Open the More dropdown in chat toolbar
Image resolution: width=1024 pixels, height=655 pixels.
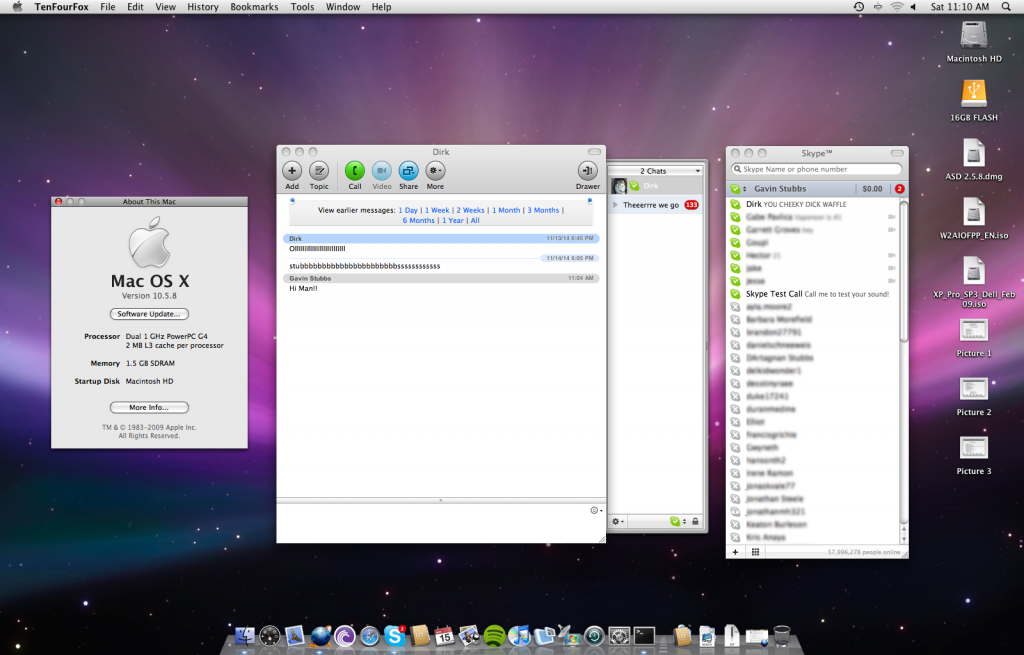435,171
